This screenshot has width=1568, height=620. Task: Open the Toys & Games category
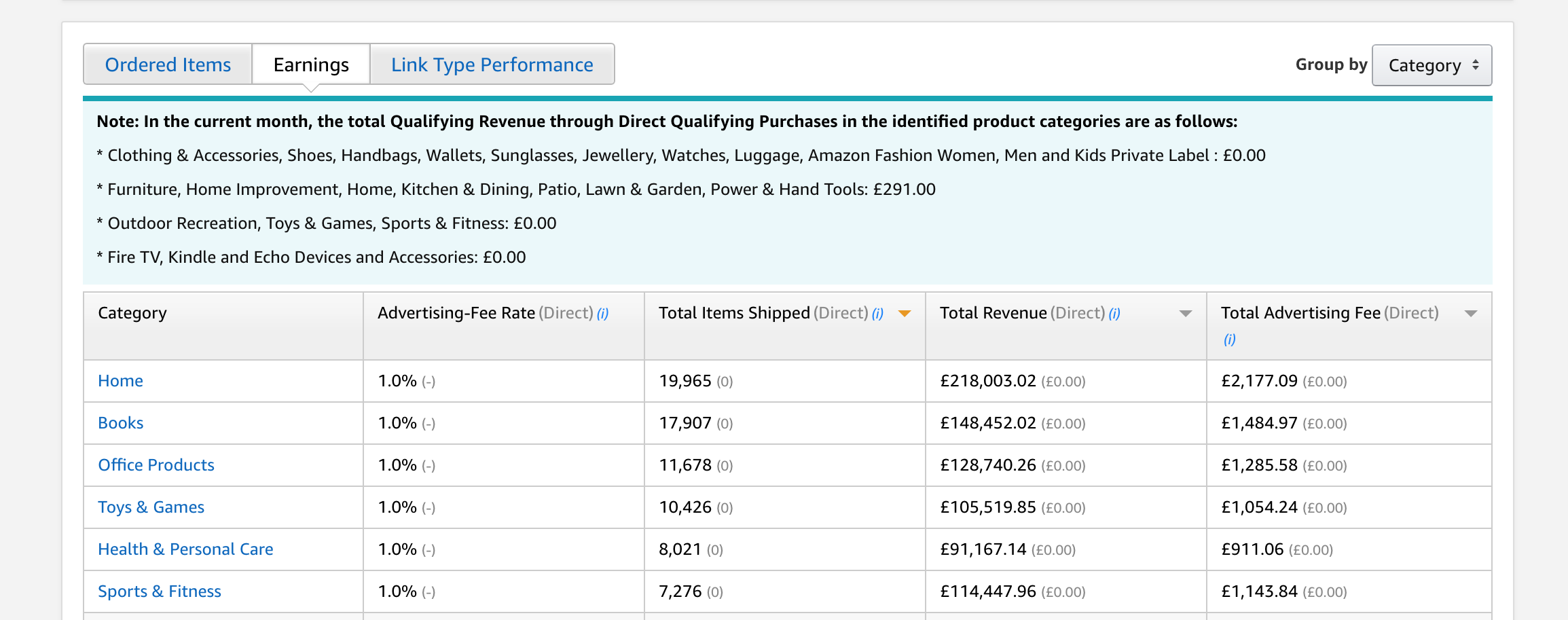click(151, 507)
